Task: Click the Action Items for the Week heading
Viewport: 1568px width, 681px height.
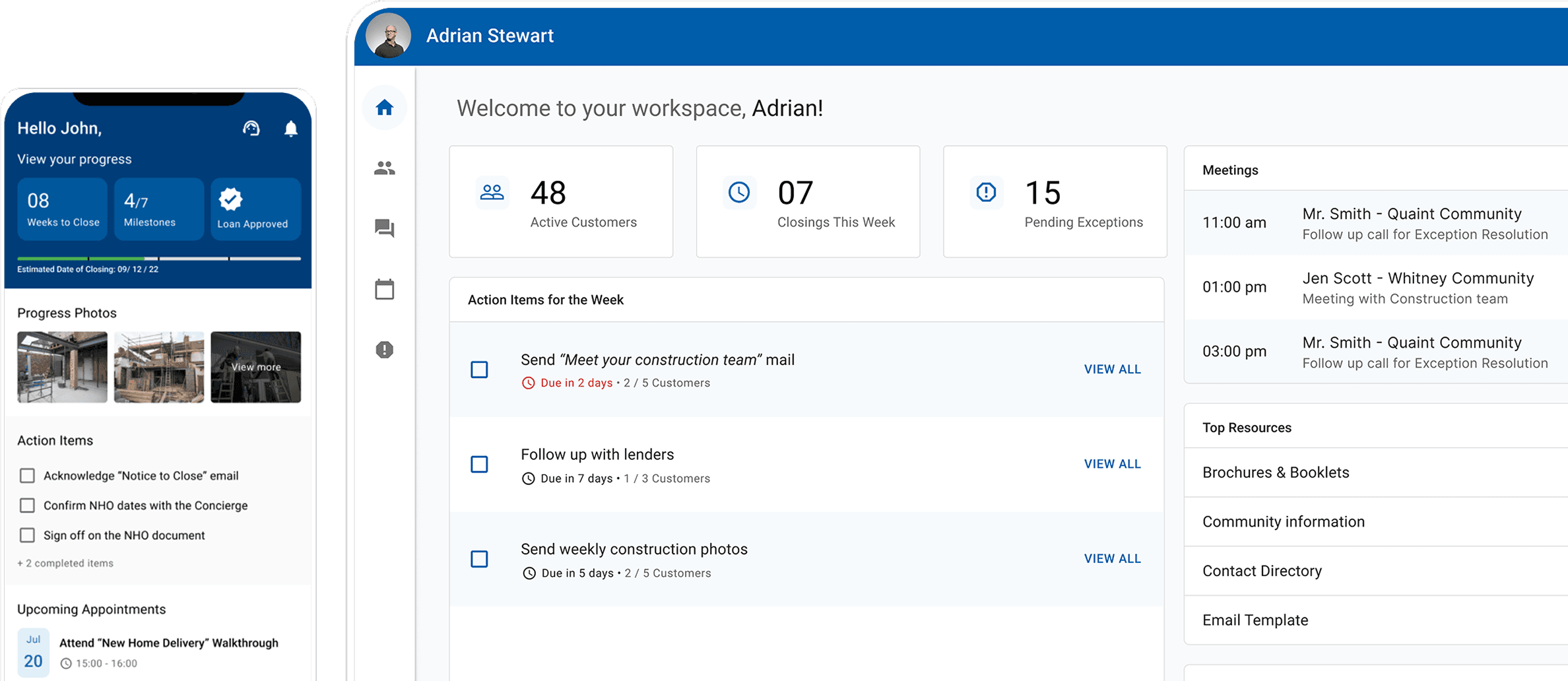Action: point(546,300)
